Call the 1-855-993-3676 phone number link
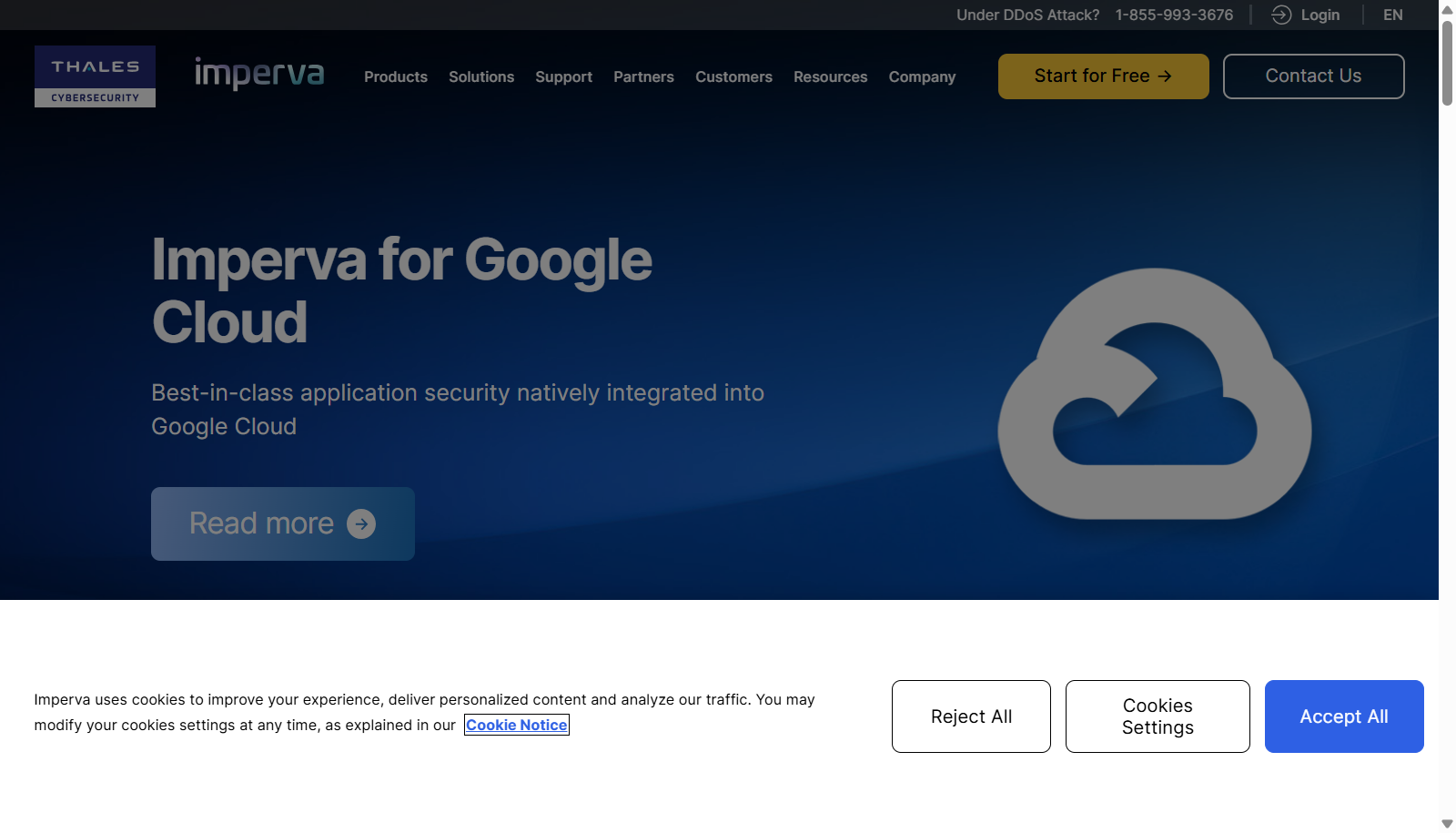This screenshot has height=833, width=1456. 1174,15
